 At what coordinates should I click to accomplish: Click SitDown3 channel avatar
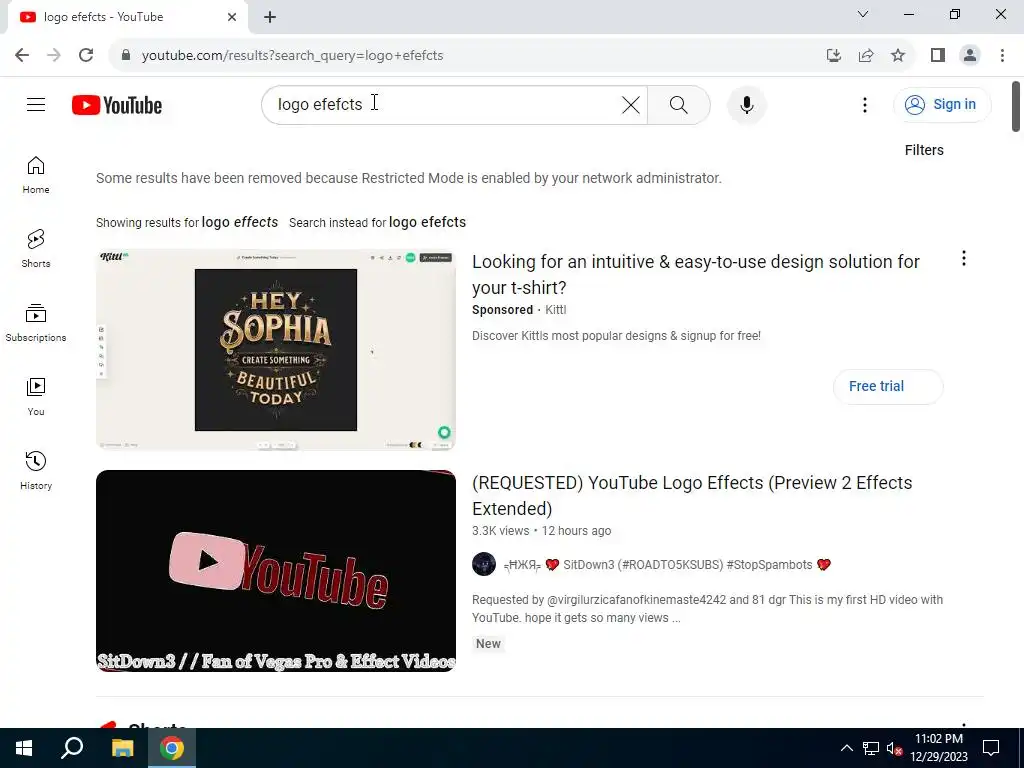tap(484, 564)
